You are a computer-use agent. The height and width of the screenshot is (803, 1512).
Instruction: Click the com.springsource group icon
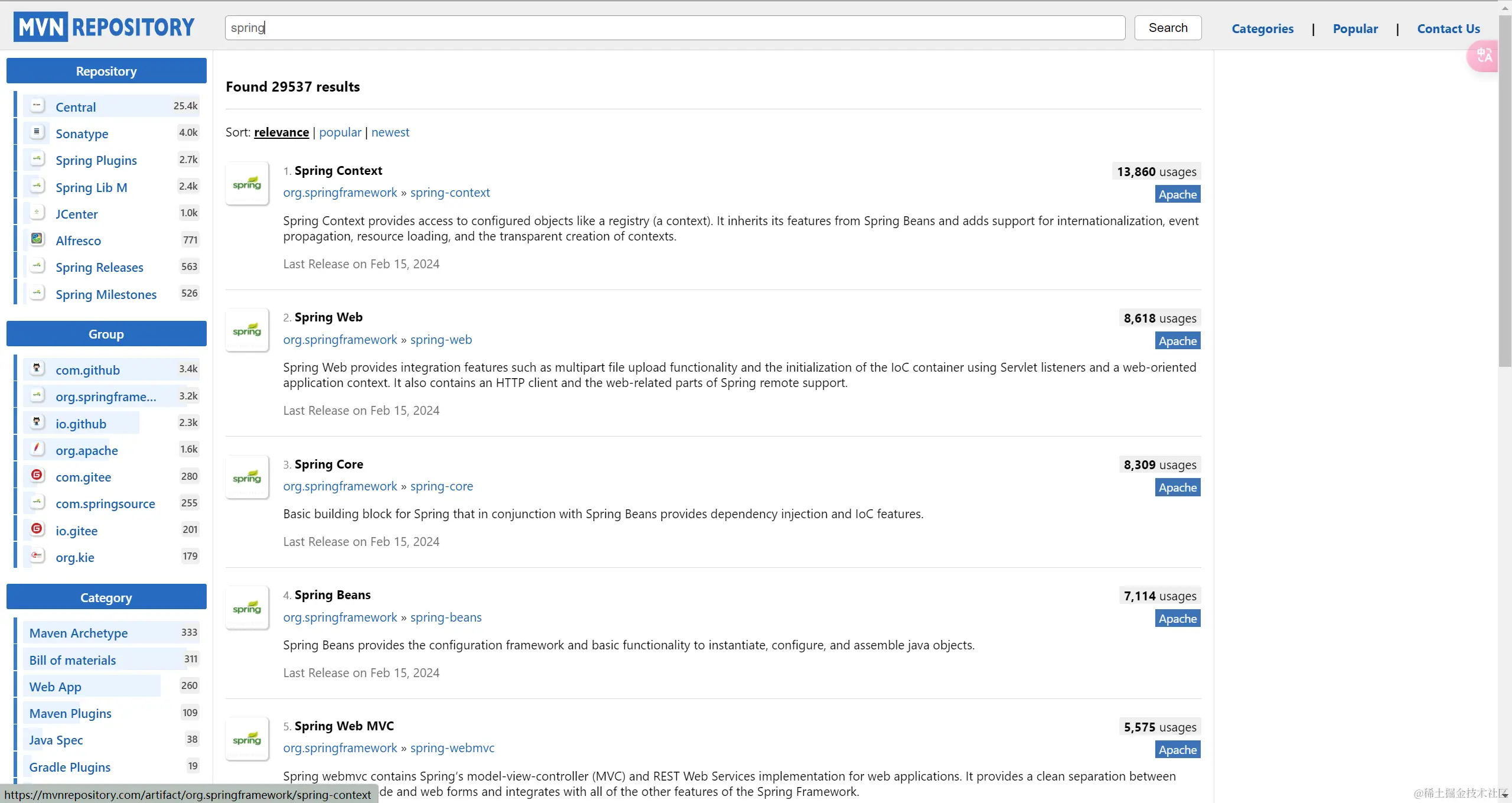pos(37,502)
